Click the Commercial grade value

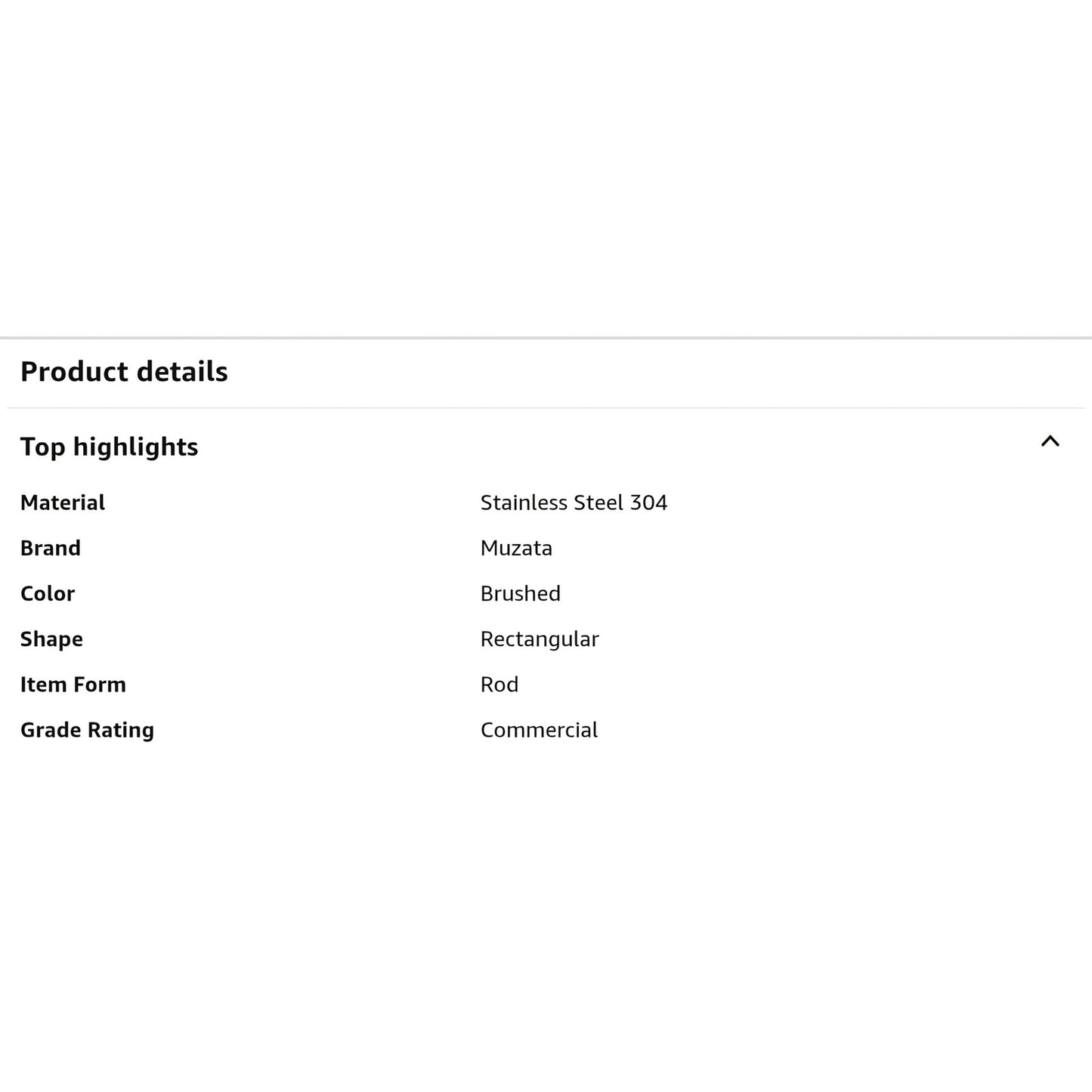pos(539,729)
